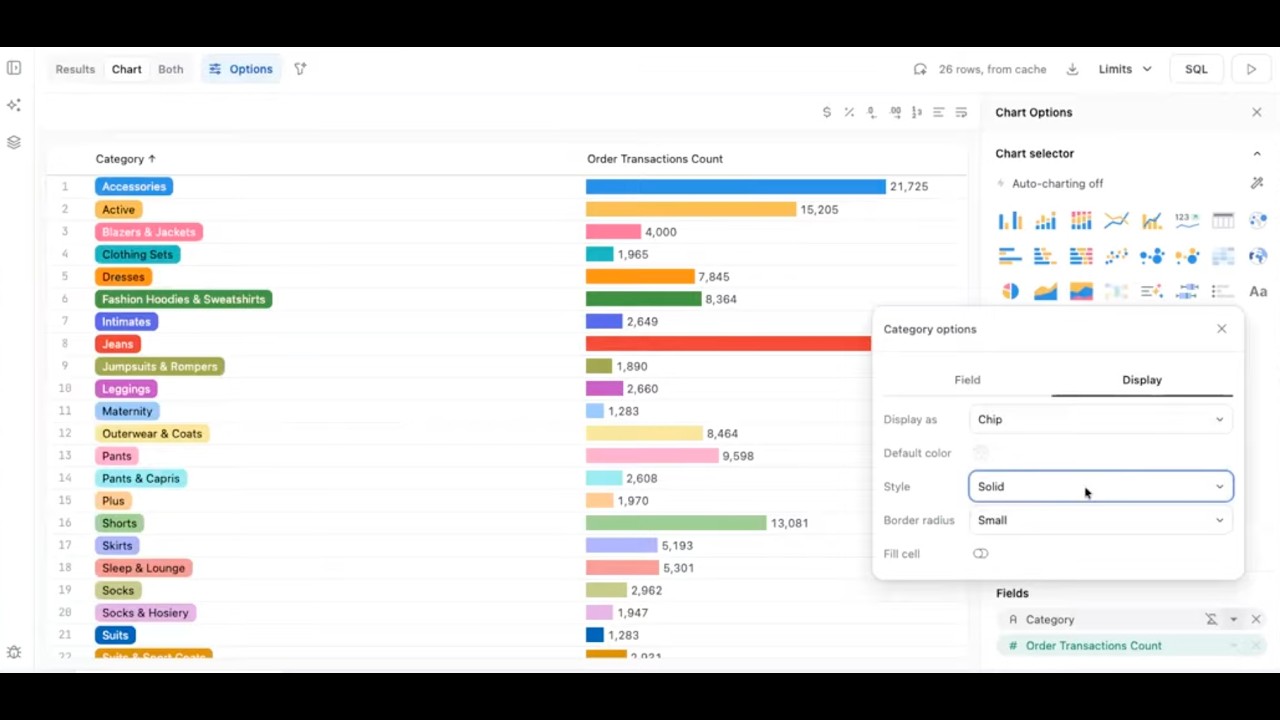Select the globe map chart type
Screen dimensions: 1280x720
coord(1258,256)
